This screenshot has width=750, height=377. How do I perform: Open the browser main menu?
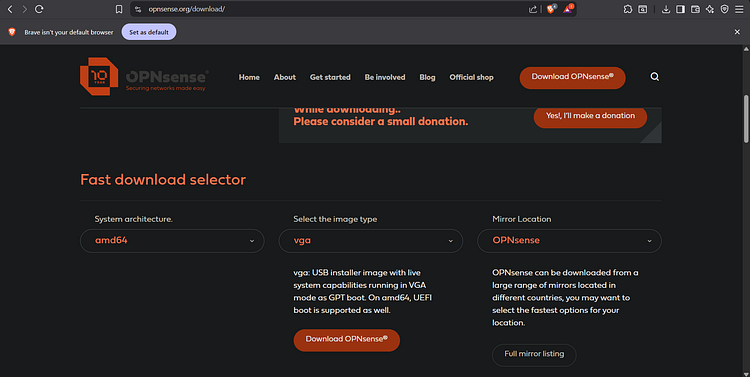[x=739, y=9]
